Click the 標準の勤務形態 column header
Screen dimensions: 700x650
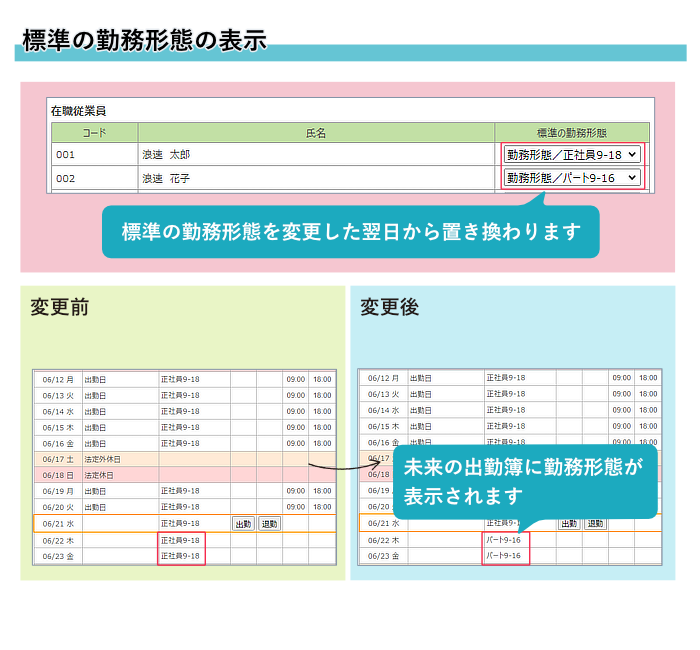point(571,132)
